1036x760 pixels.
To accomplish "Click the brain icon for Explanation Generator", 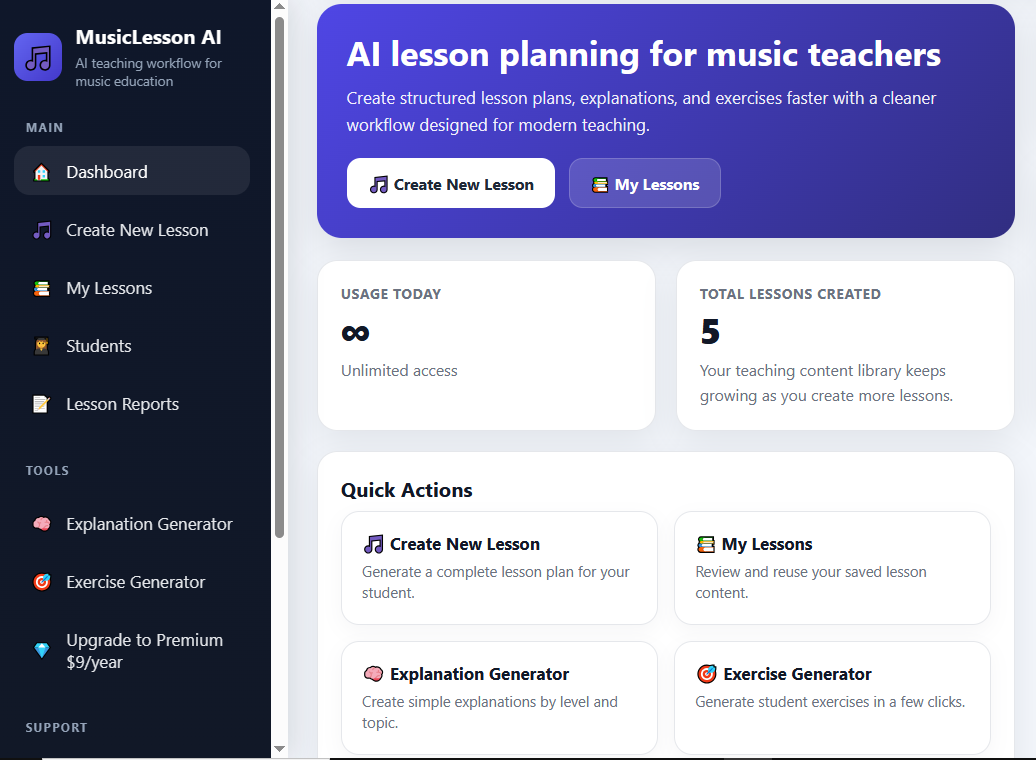I will (x=41, y=524).
